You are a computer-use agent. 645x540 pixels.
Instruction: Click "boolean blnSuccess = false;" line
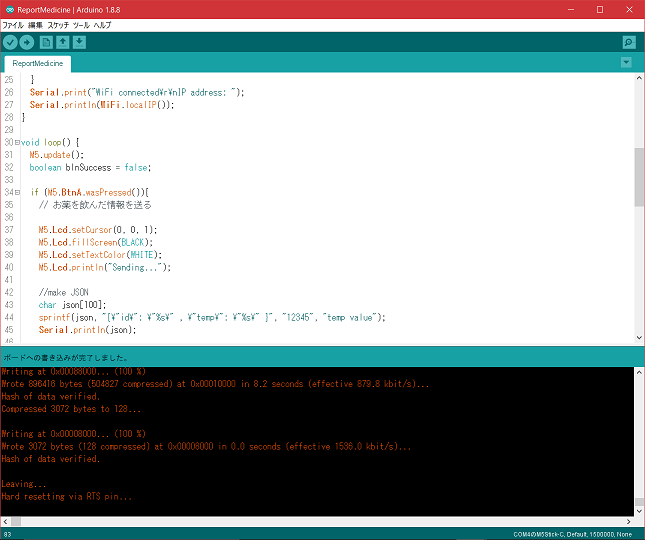click(x=90, y=167)
